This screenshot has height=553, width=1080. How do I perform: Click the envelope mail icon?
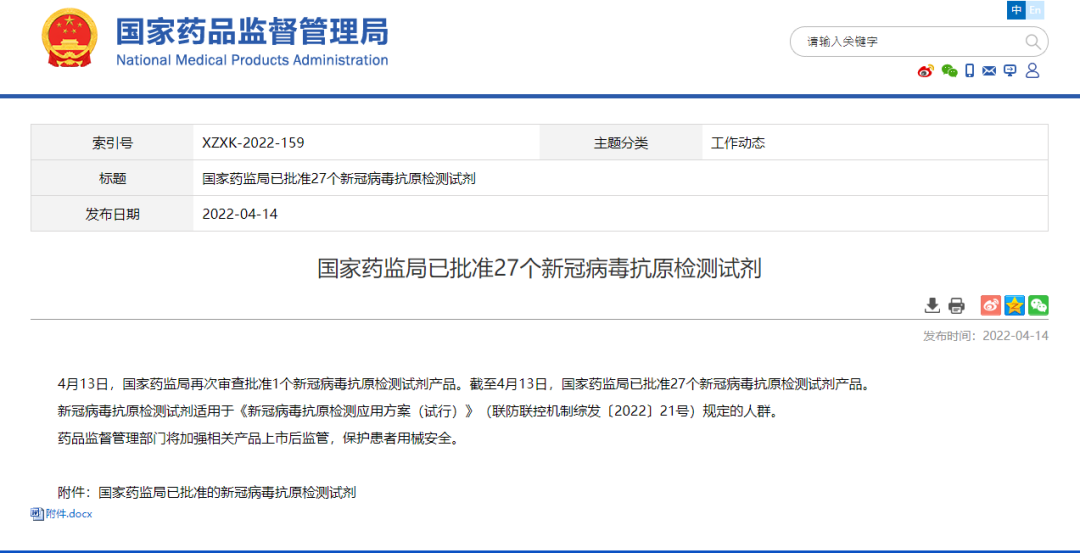(990, 71)
